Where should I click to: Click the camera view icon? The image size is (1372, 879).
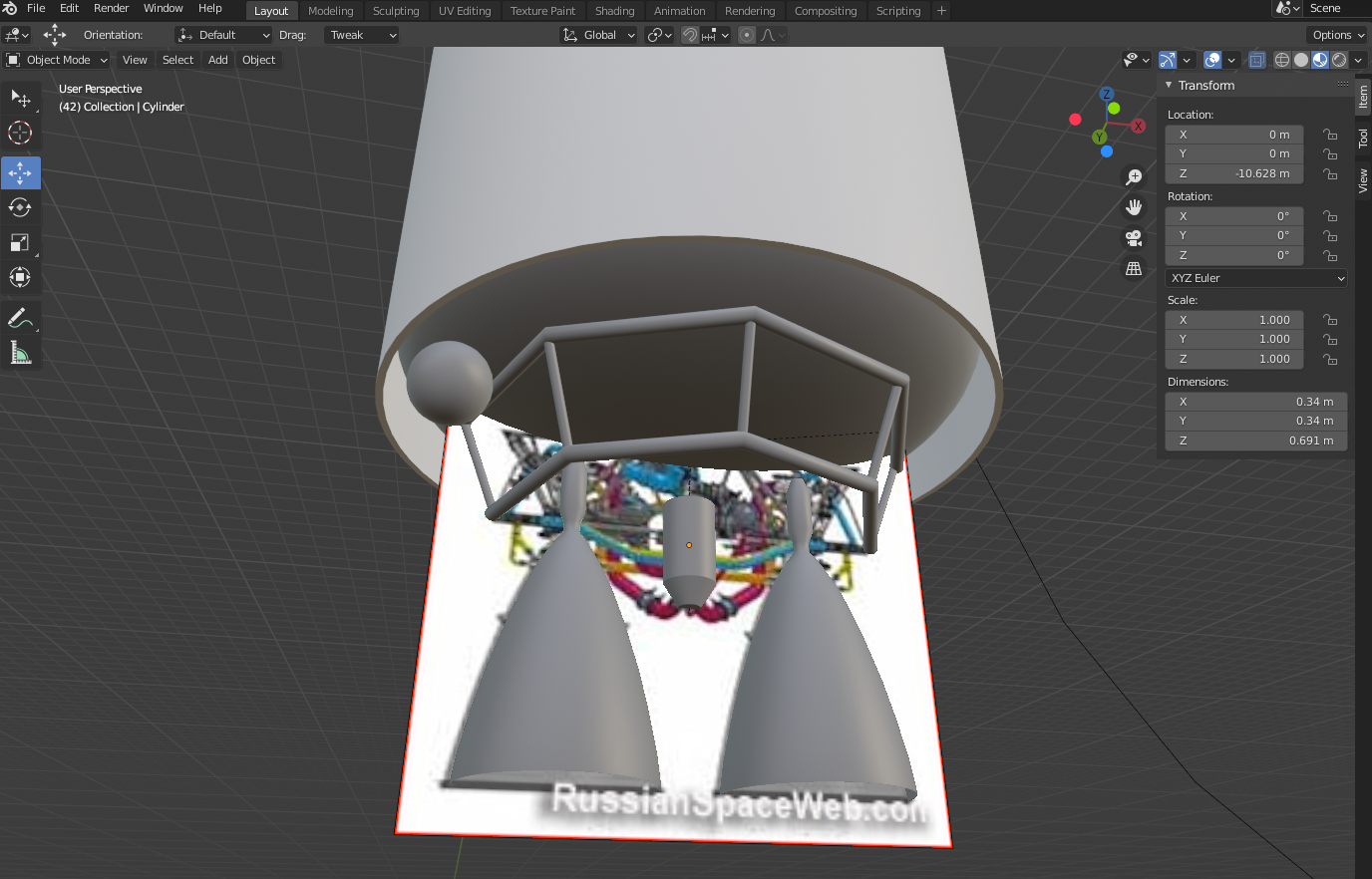(x=1134, y=238)
